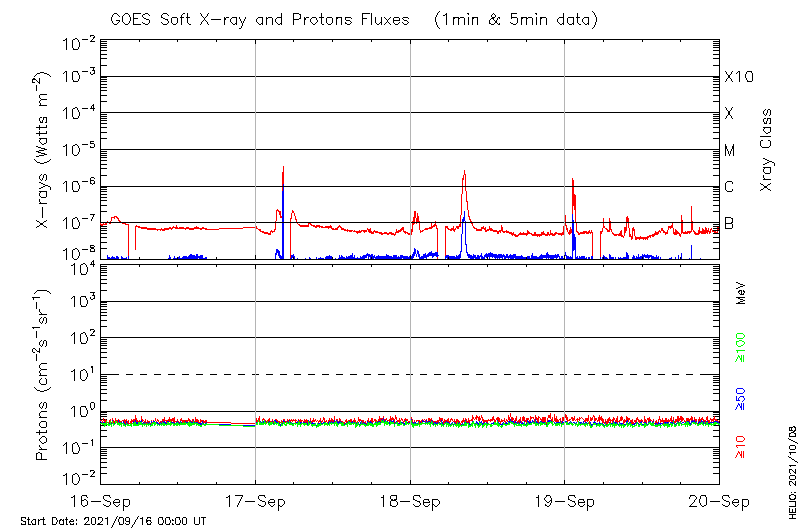Viewport: 800px width, 530px height.
Task: Click the Start Date text at bottom
Action: coord(113,521)
